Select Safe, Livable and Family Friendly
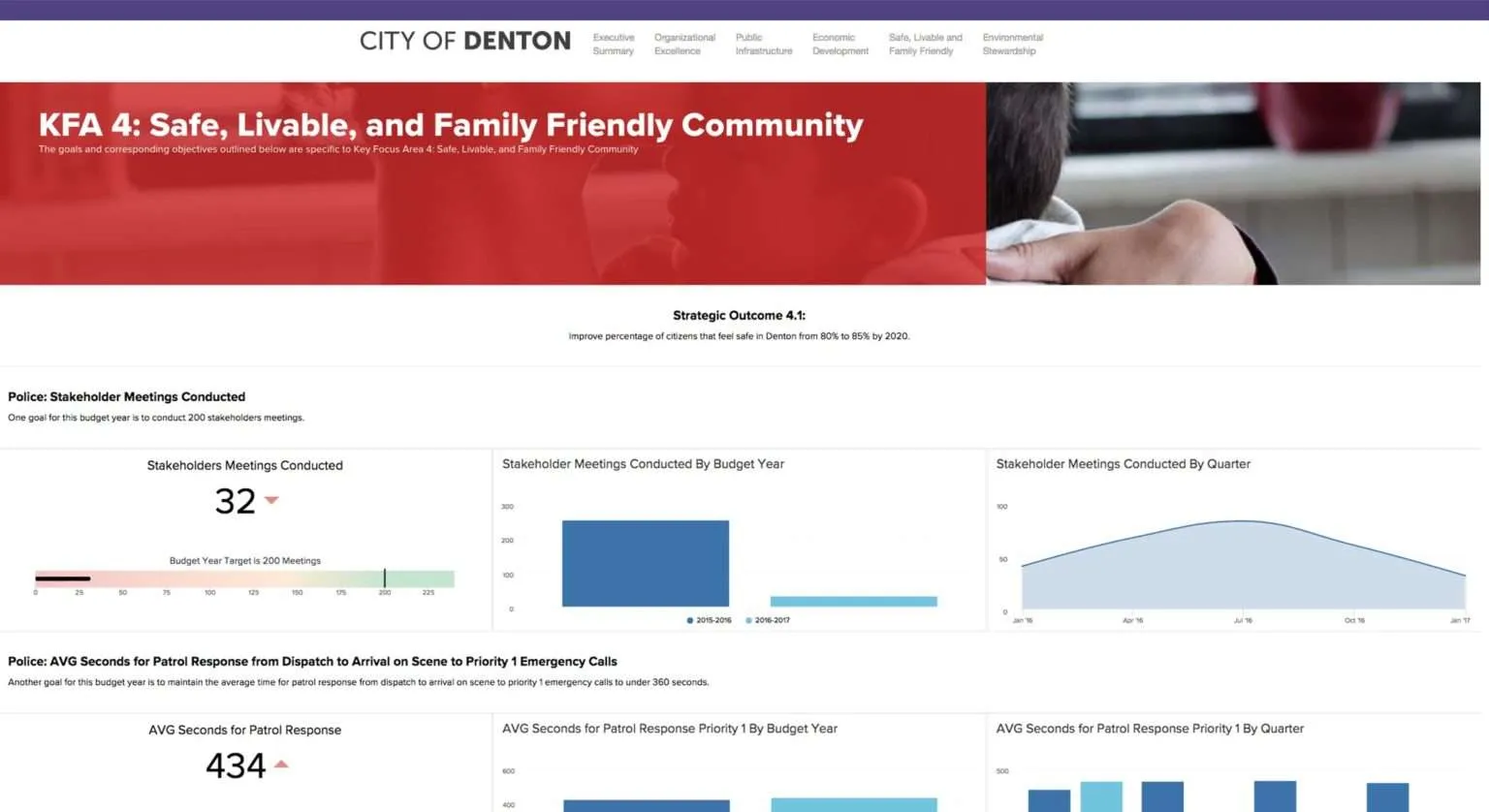The width and height of the screenshot is (1489, 812). 926,45
